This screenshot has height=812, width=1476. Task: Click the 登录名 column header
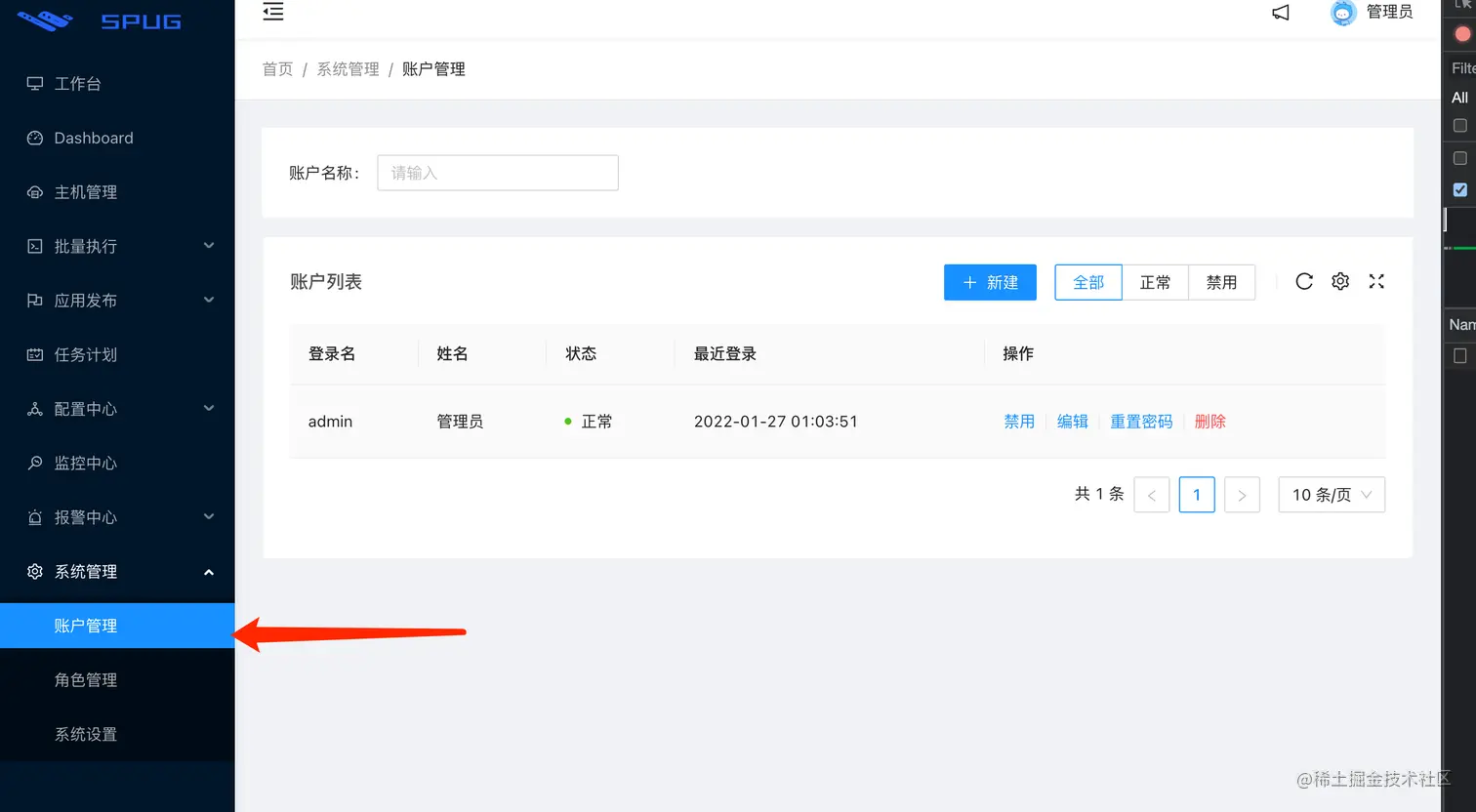tap(332, 353)
